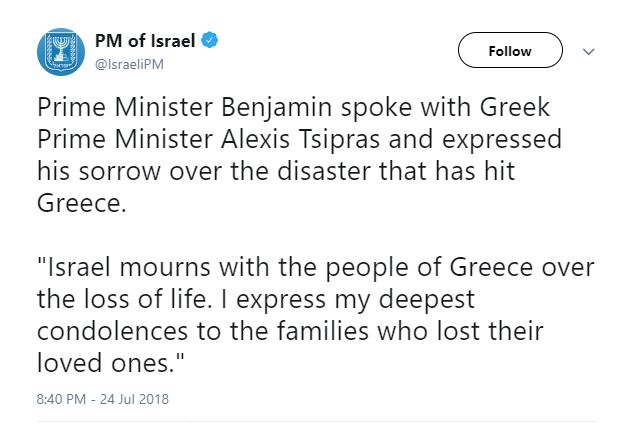Click the word condolences in the quote
The width and height of the screenshot is (633, 424).
(113, 331)
